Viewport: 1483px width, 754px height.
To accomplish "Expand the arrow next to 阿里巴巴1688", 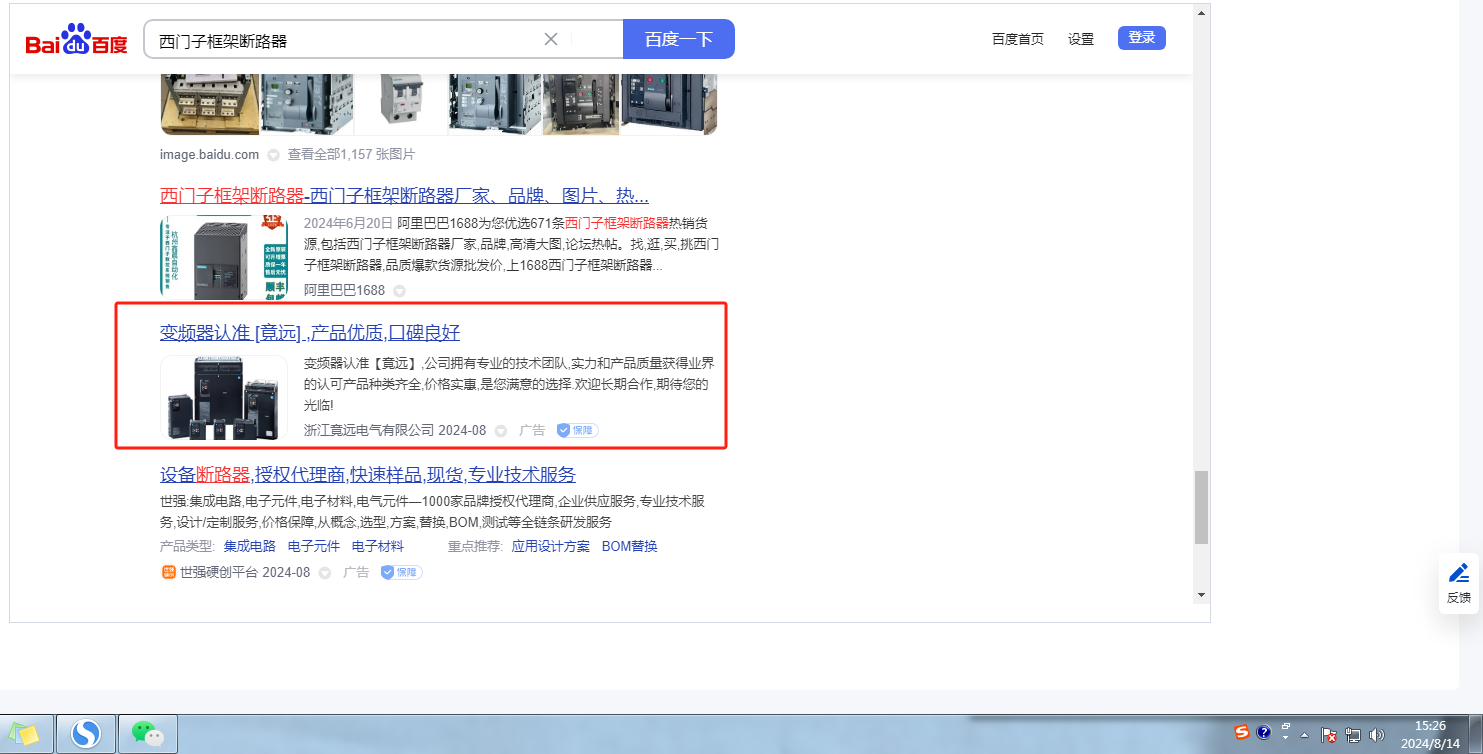I will 399,291.
